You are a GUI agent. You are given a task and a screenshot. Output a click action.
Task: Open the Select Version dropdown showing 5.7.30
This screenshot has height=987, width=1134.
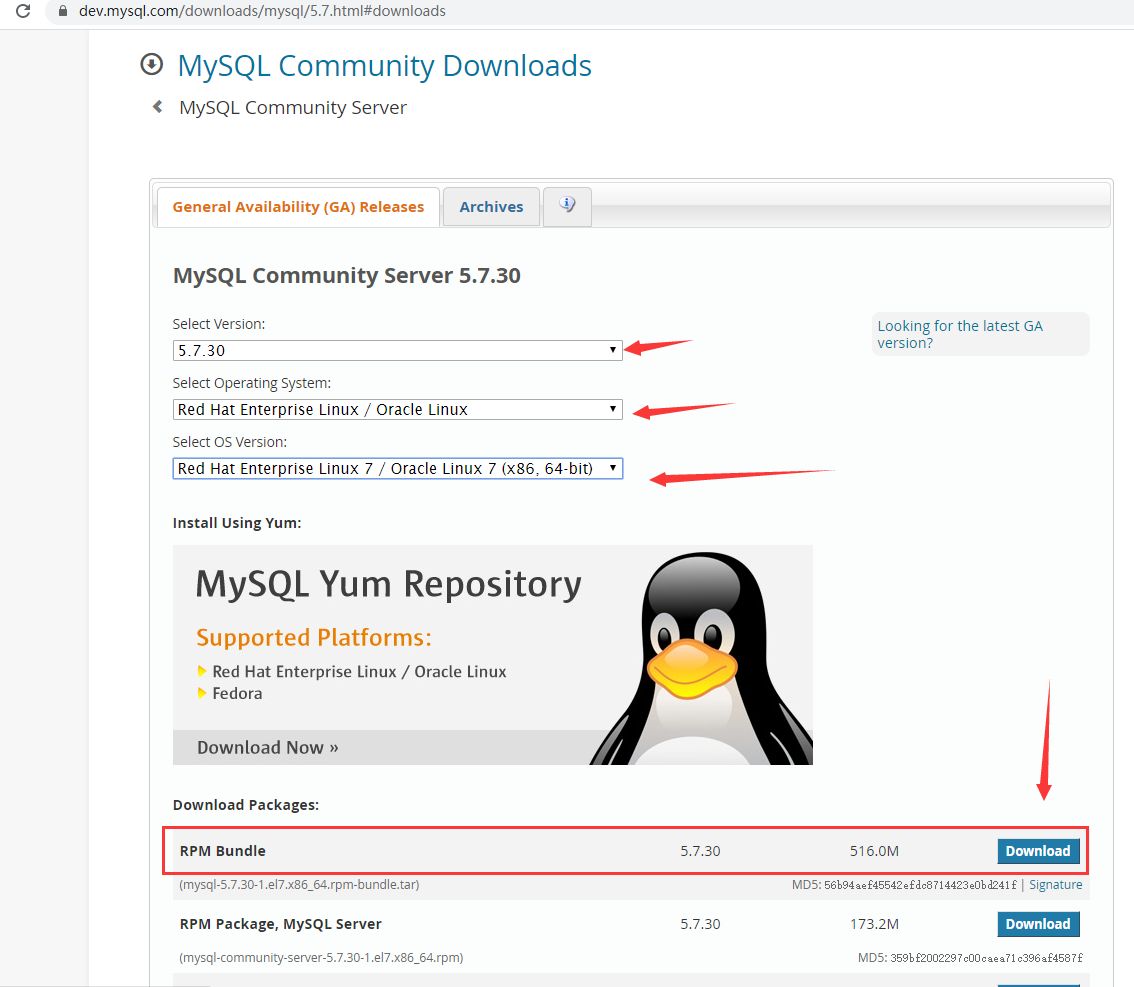(x=397, y=351)
